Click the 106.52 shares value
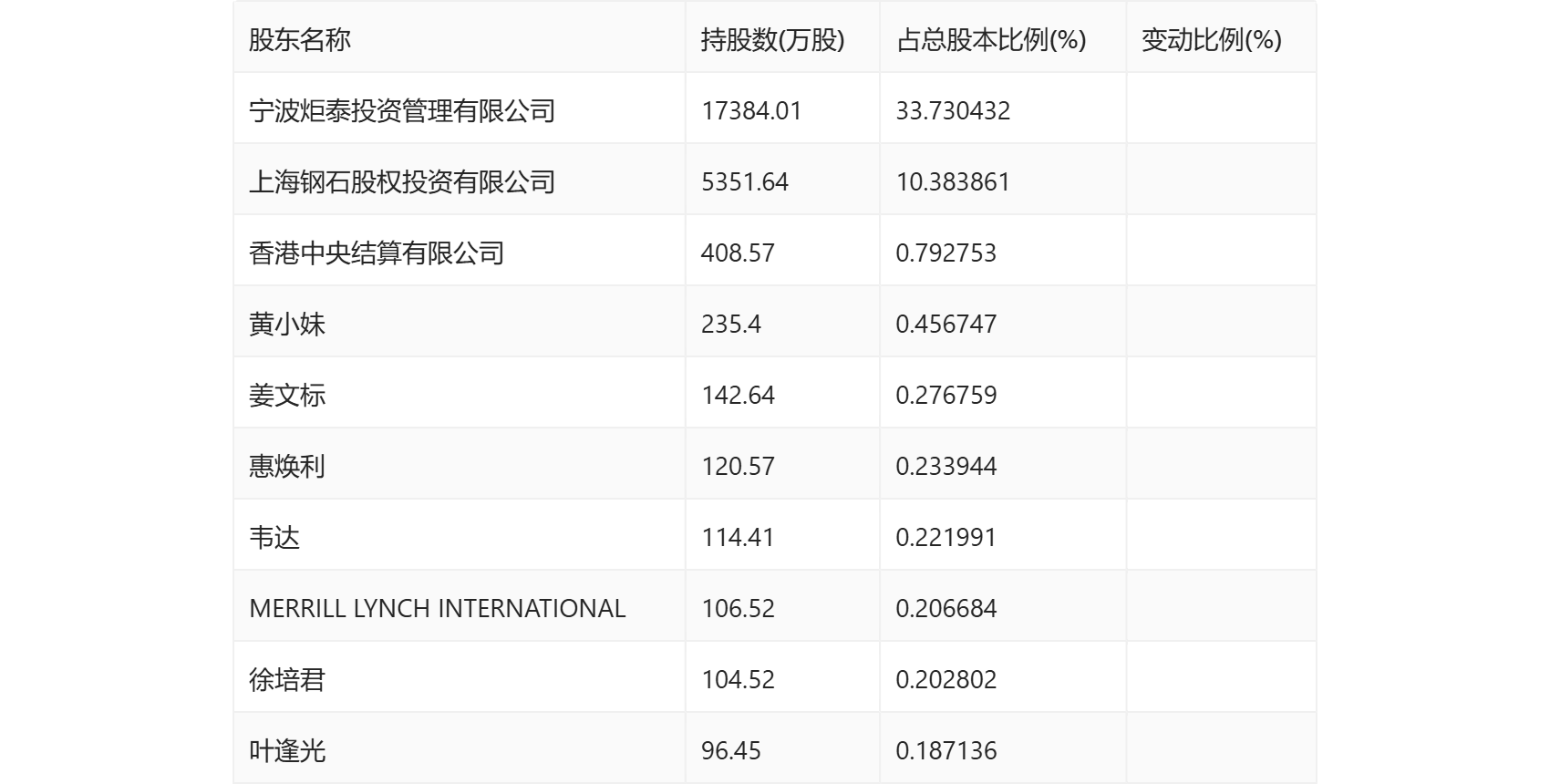 [739, 609]
